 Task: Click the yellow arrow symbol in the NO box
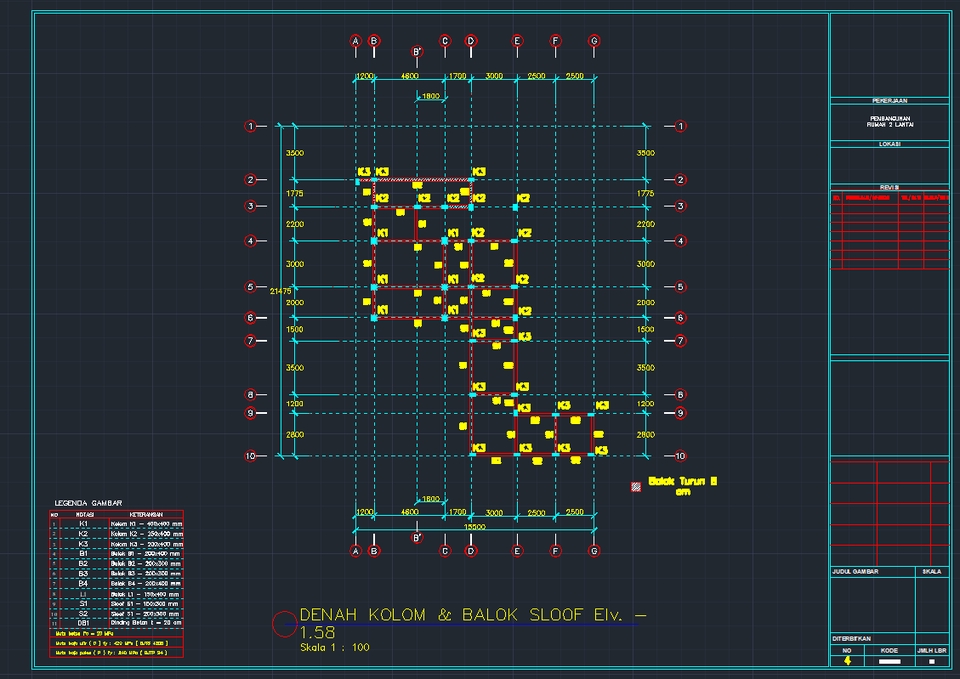point(849,661)
